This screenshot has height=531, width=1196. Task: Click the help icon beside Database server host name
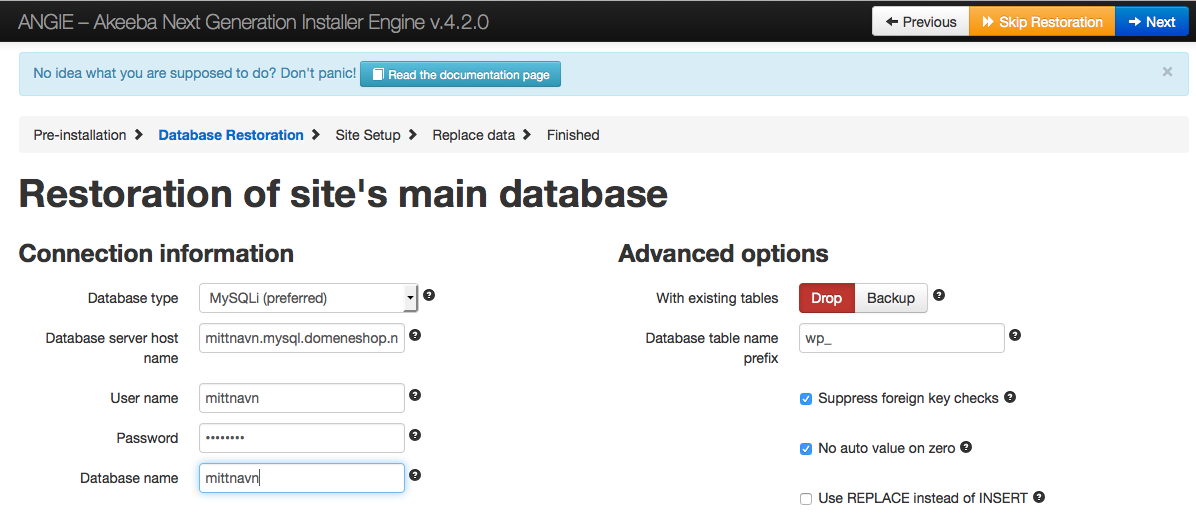(415, 335)
